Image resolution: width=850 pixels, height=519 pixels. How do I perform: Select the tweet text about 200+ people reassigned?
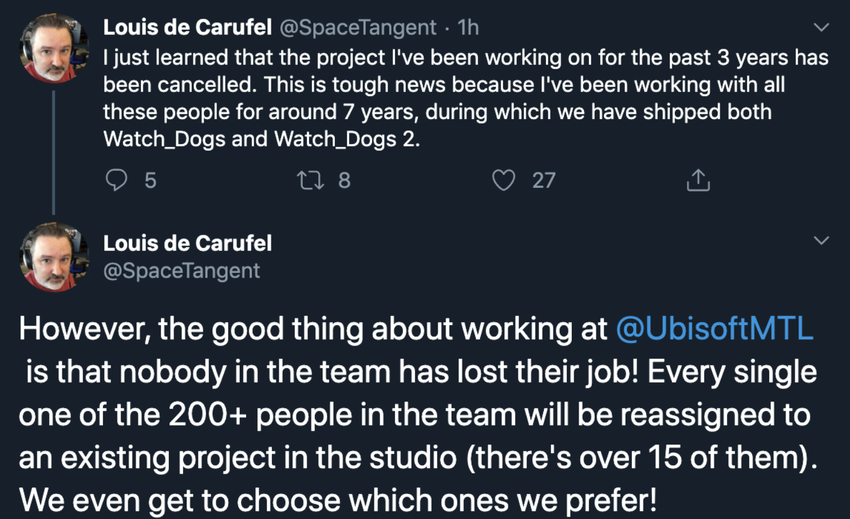(420, 412)
